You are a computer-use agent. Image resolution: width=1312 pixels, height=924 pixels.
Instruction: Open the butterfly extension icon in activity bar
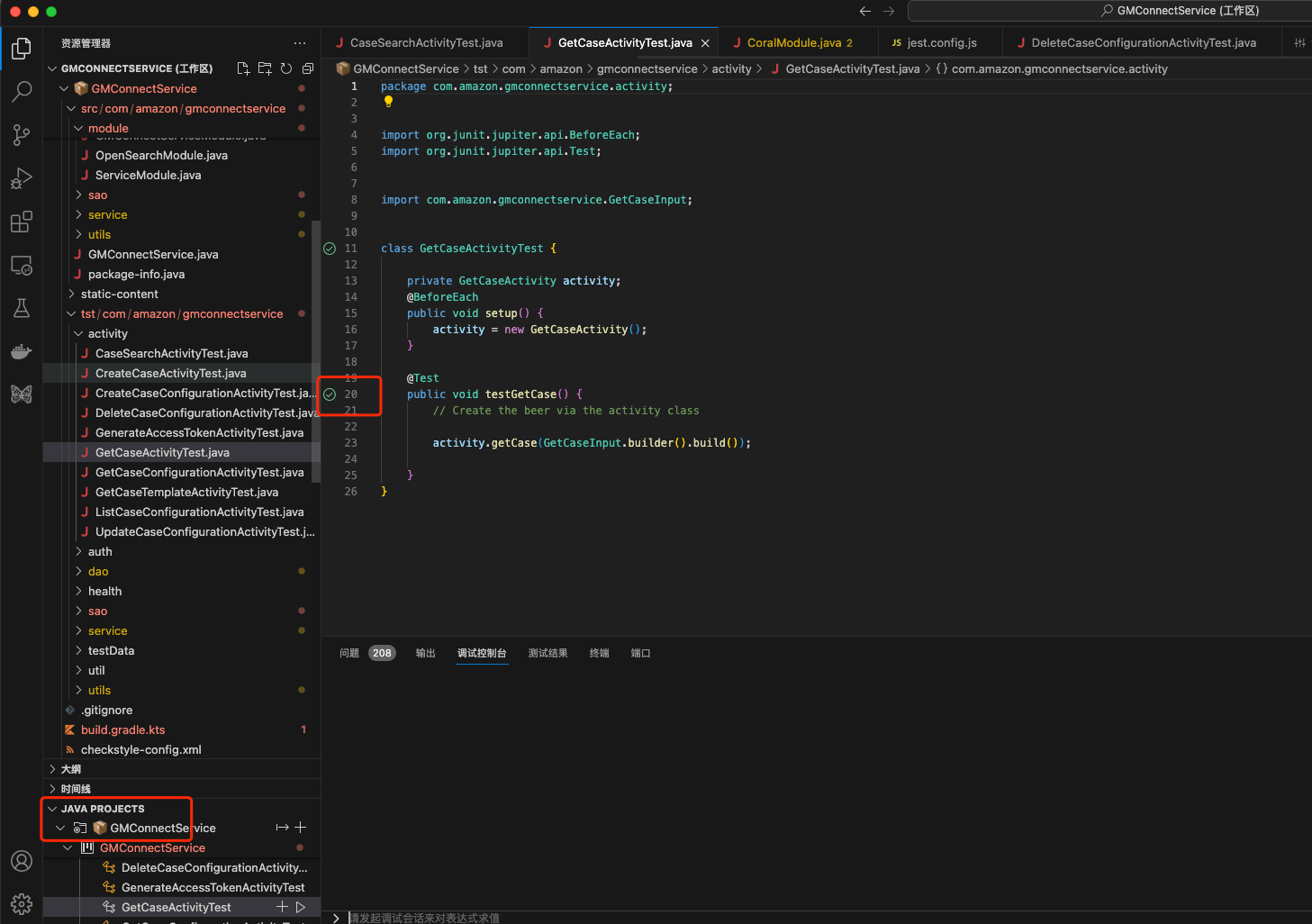coord(22,394)
